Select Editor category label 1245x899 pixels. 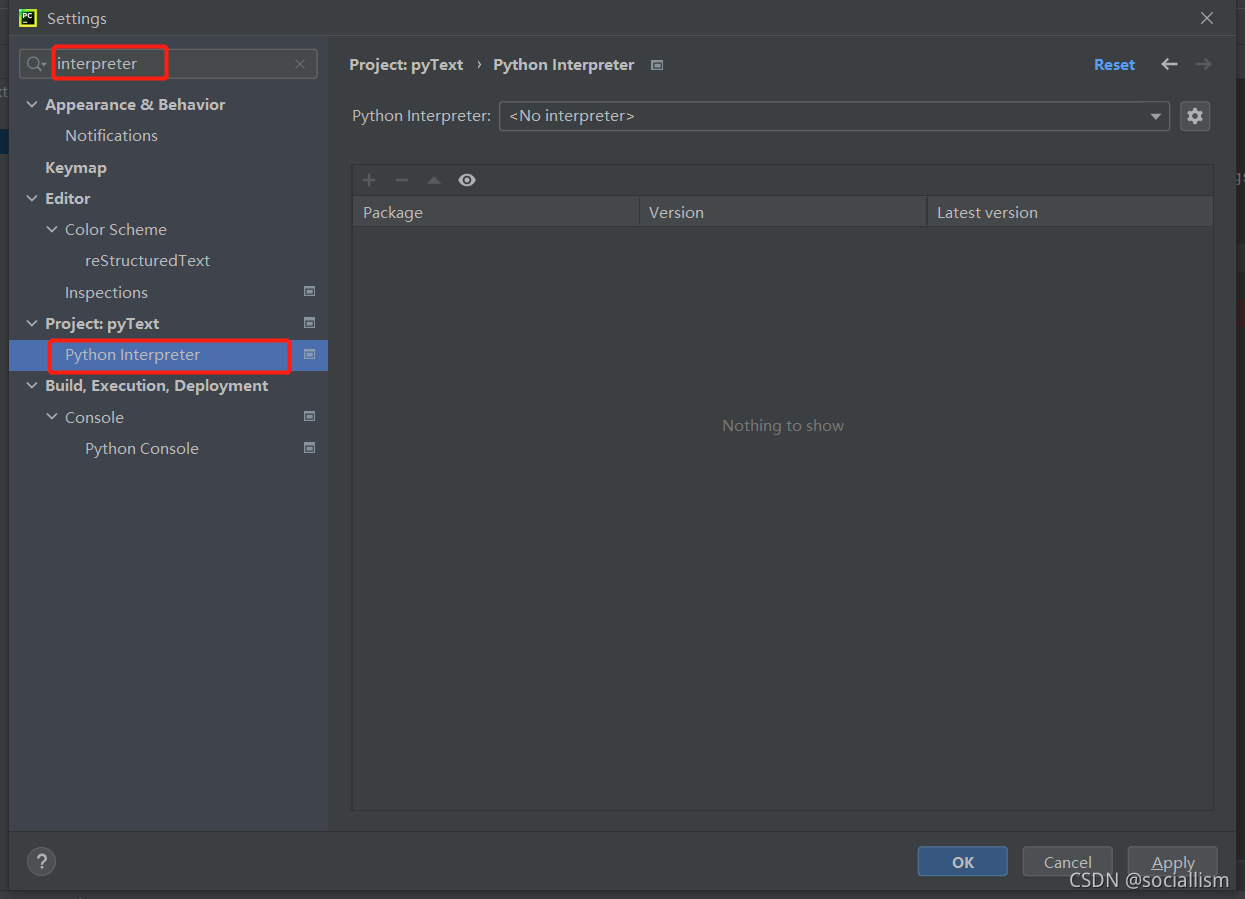[67, 198]
